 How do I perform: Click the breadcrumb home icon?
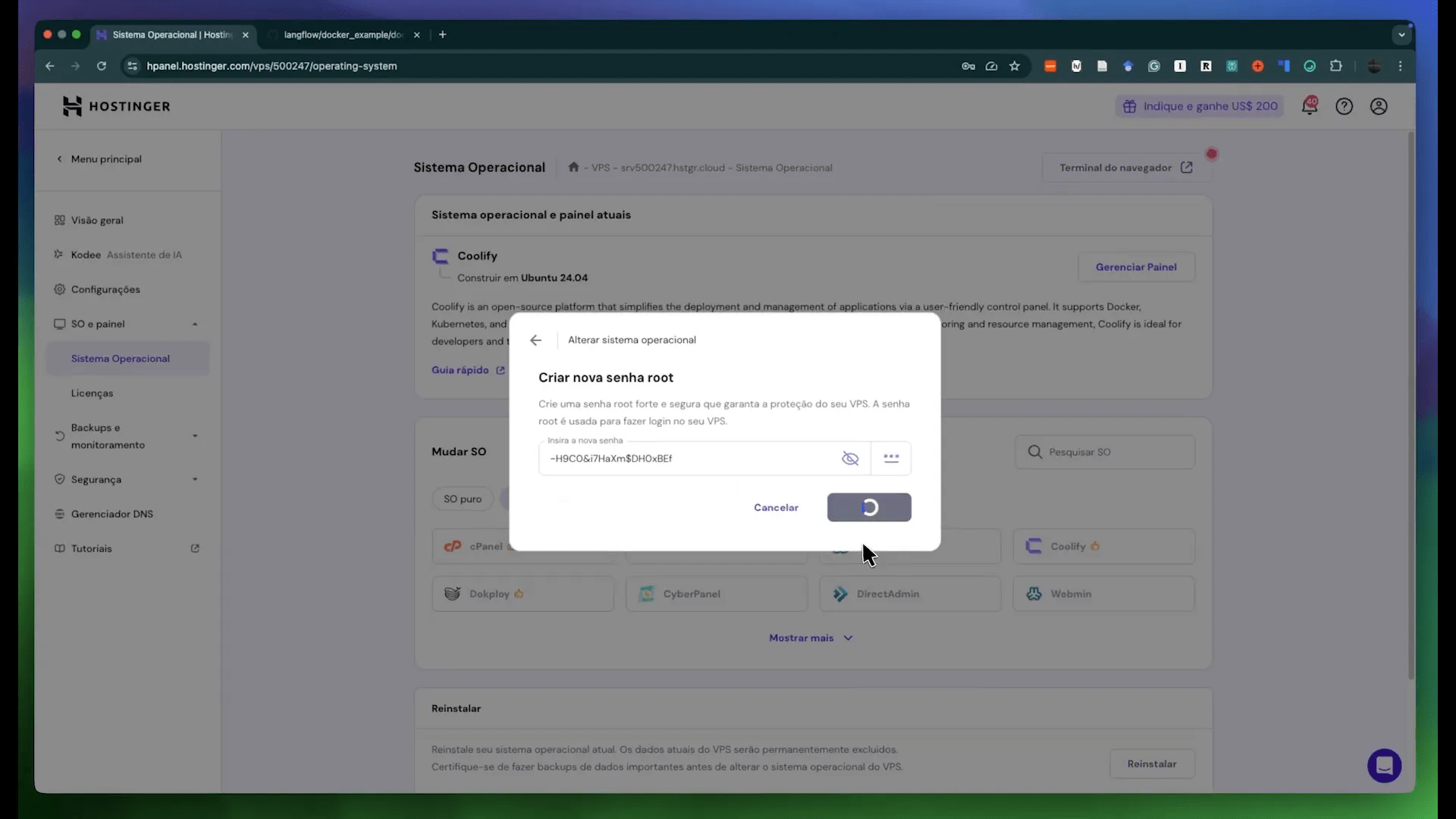(573, 168)
